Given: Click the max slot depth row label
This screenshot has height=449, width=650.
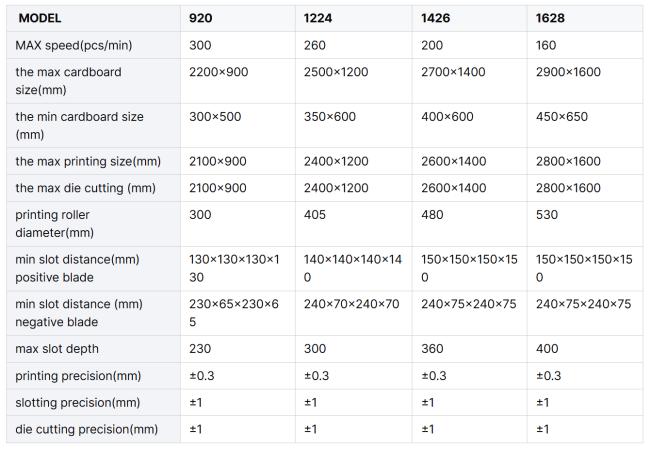Looking at the screenshot, I should (57, 349).
